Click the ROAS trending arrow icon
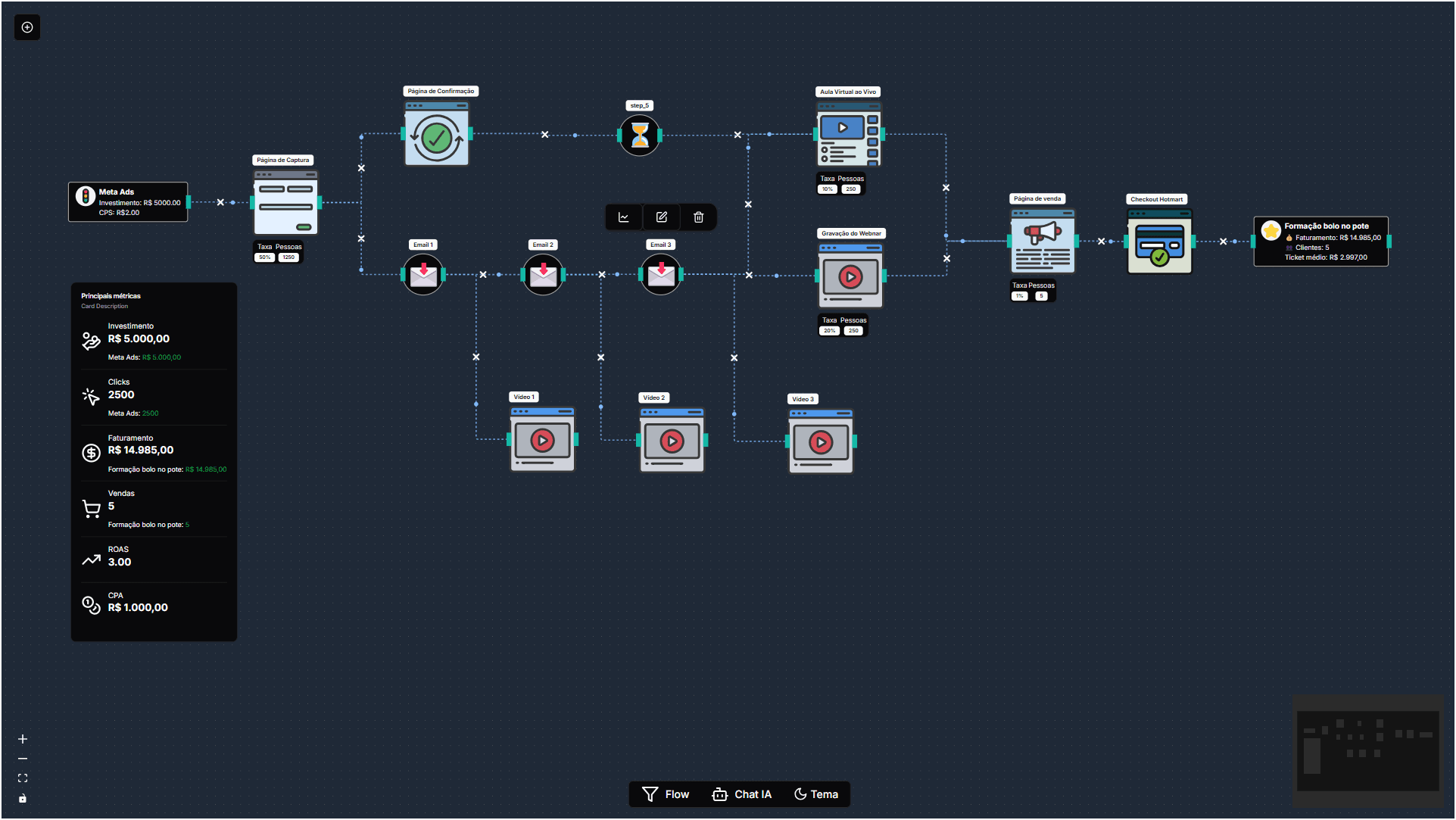The image size is (1456, 820). pos(91,560)
